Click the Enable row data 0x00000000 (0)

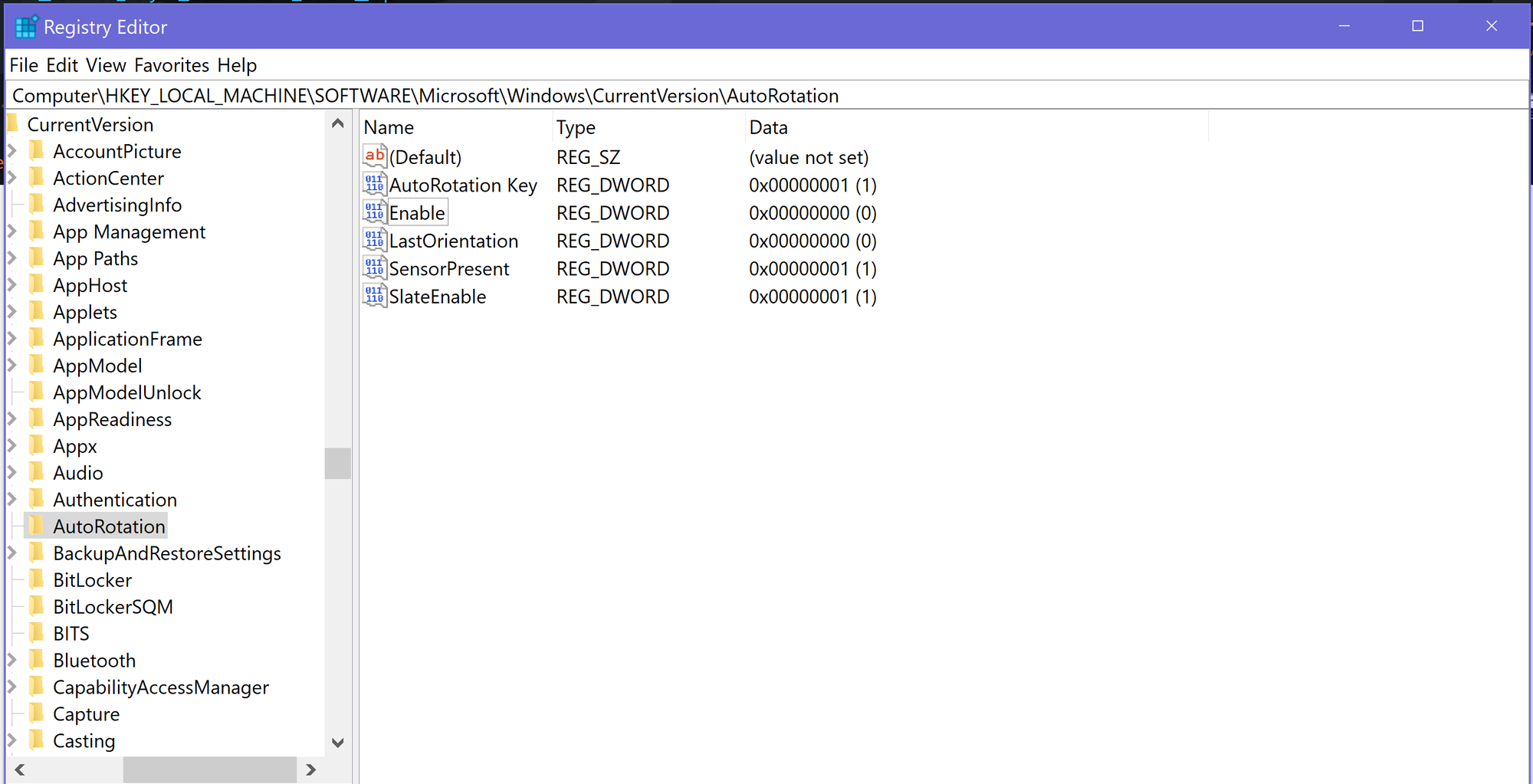pos(812,213)
